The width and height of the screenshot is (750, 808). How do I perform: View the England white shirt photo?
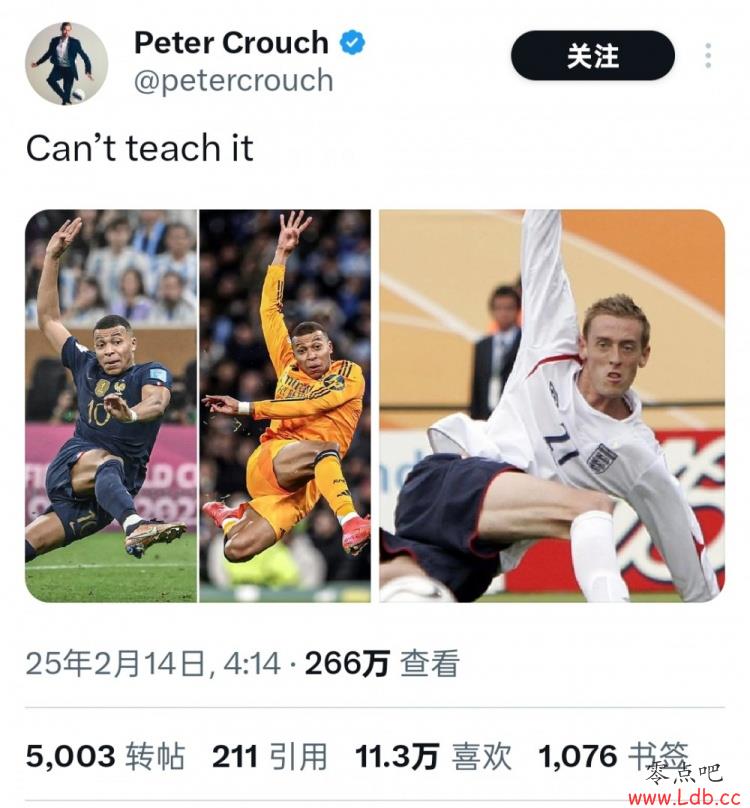(552, 406)
